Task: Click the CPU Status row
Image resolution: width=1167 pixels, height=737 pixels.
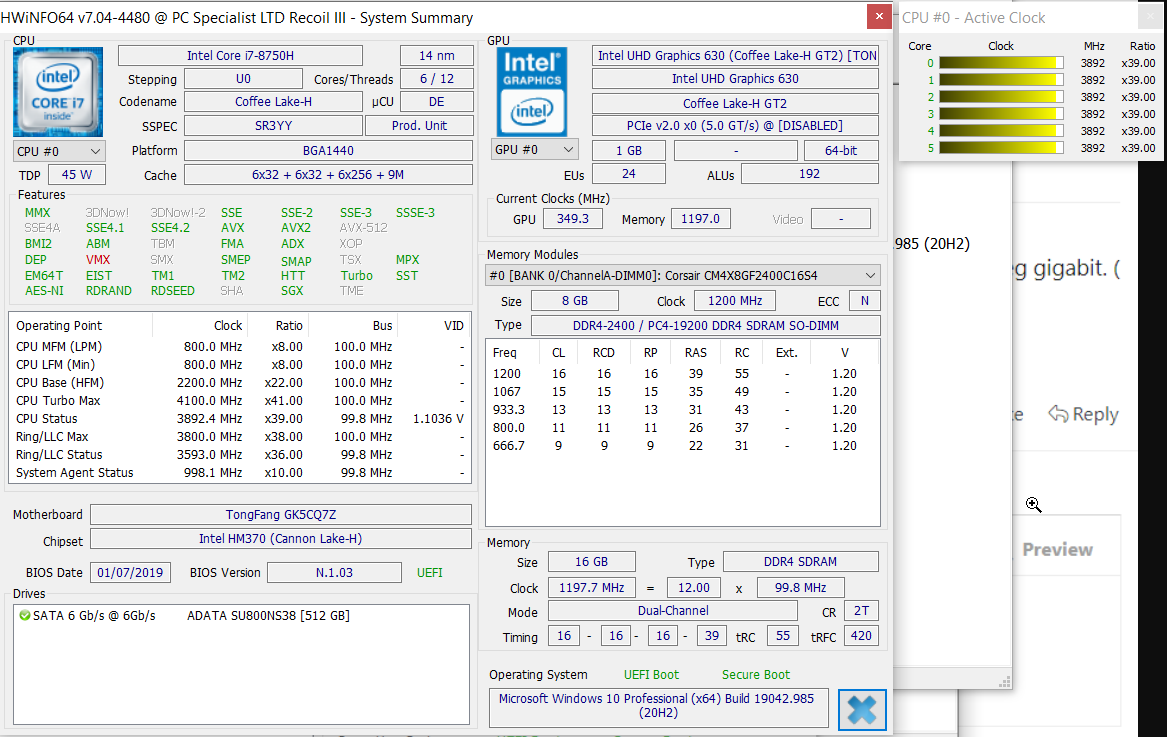Action: pyautogui.click(x=240, y=418)
